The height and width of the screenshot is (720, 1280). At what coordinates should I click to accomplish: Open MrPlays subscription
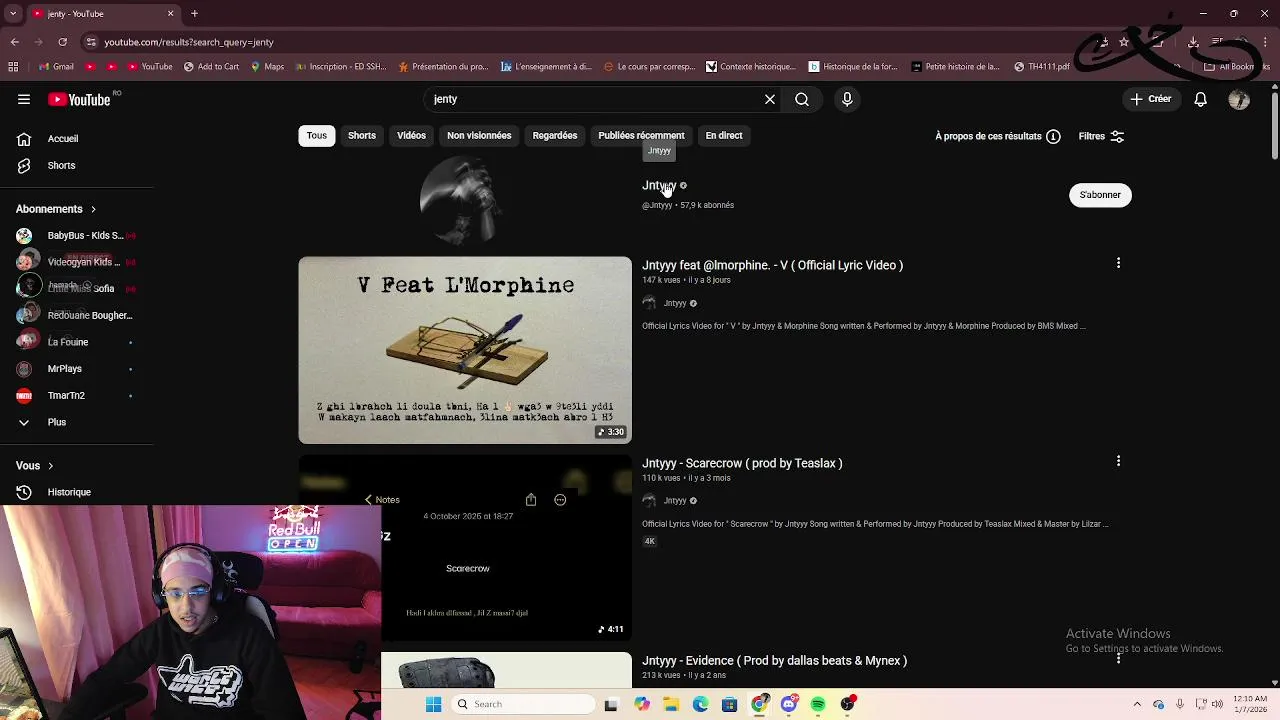(77, 369)
